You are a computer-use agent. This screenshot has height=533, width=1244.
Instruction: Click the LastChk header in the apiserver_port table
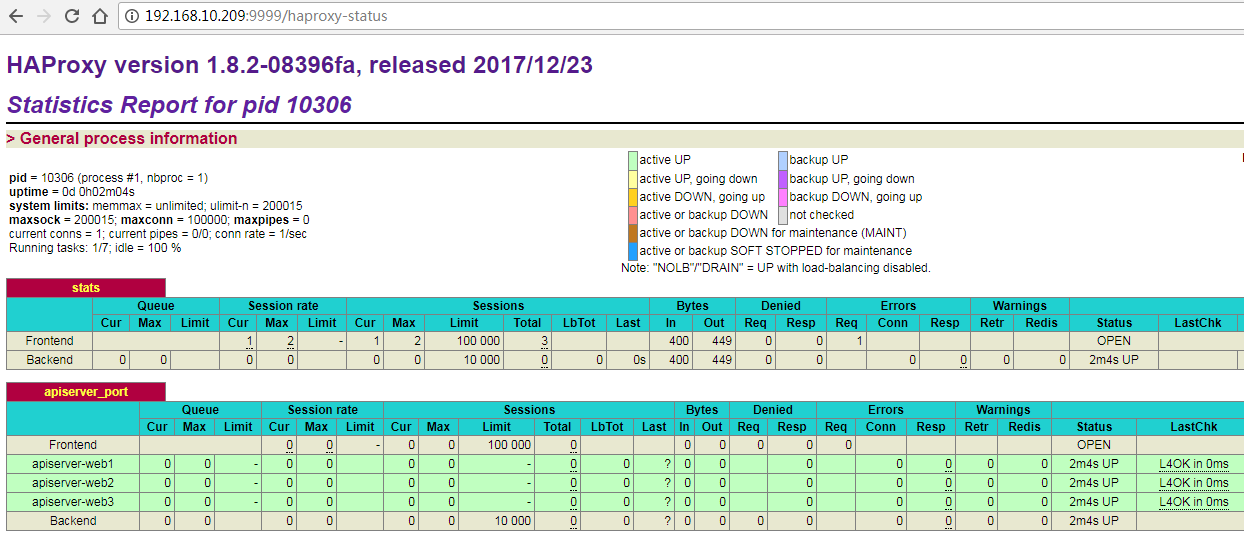pos(1194,427)
